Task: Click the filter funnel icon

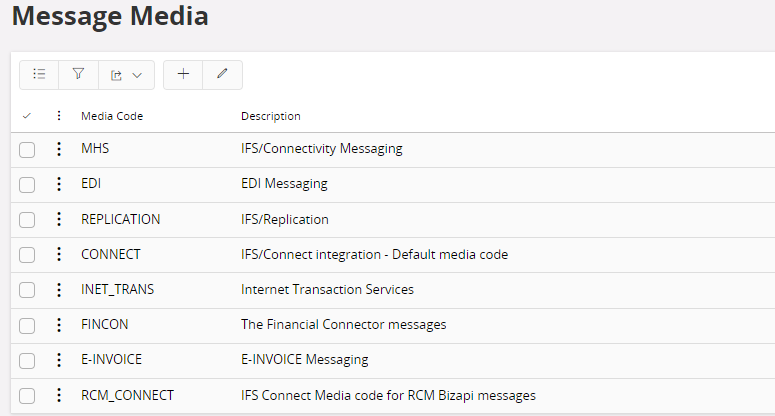Action: (x=78, y=74)
